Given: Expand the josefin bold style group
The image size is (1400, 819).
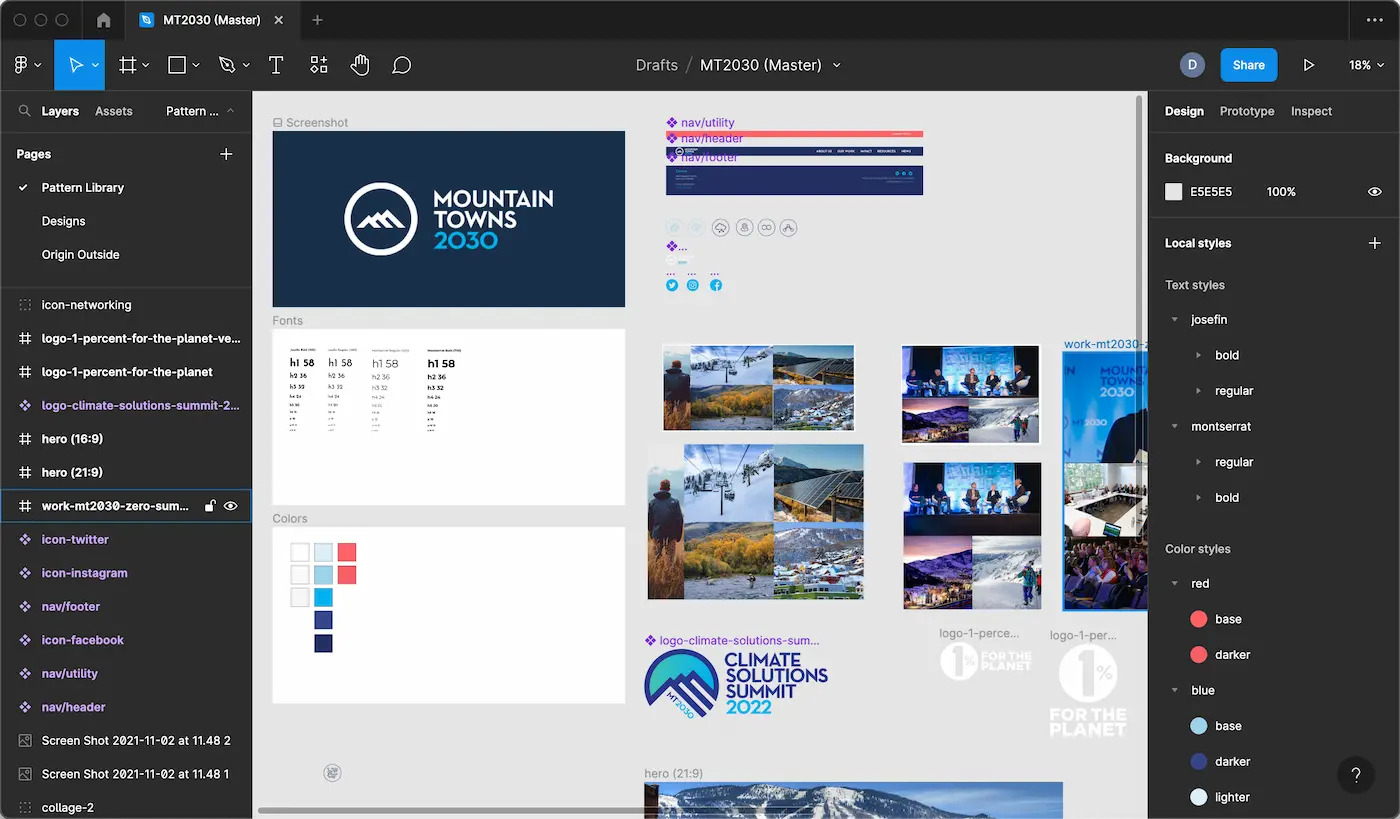Looking at the screenshot, I should 1199,355.
